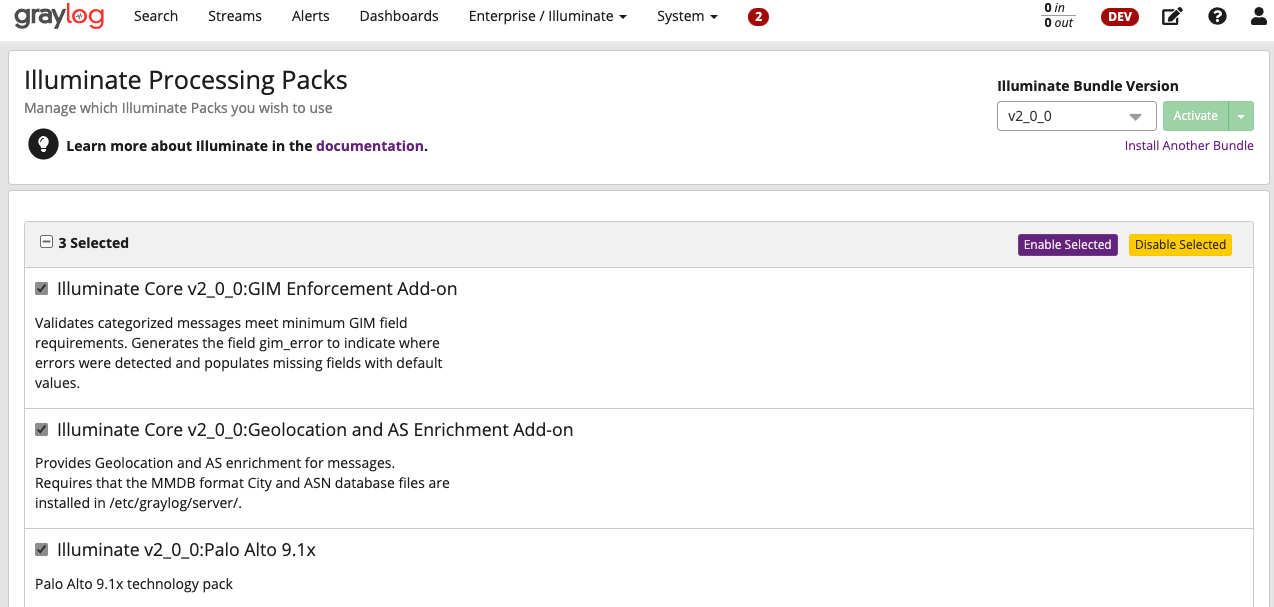Click the red notification badge showing 2

[x=758, y=16]
